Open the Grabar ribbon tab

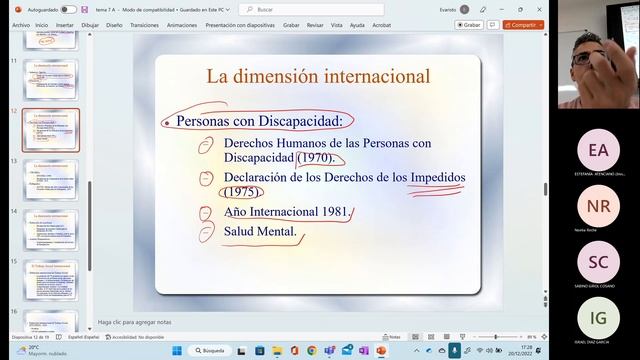[291, 25]
